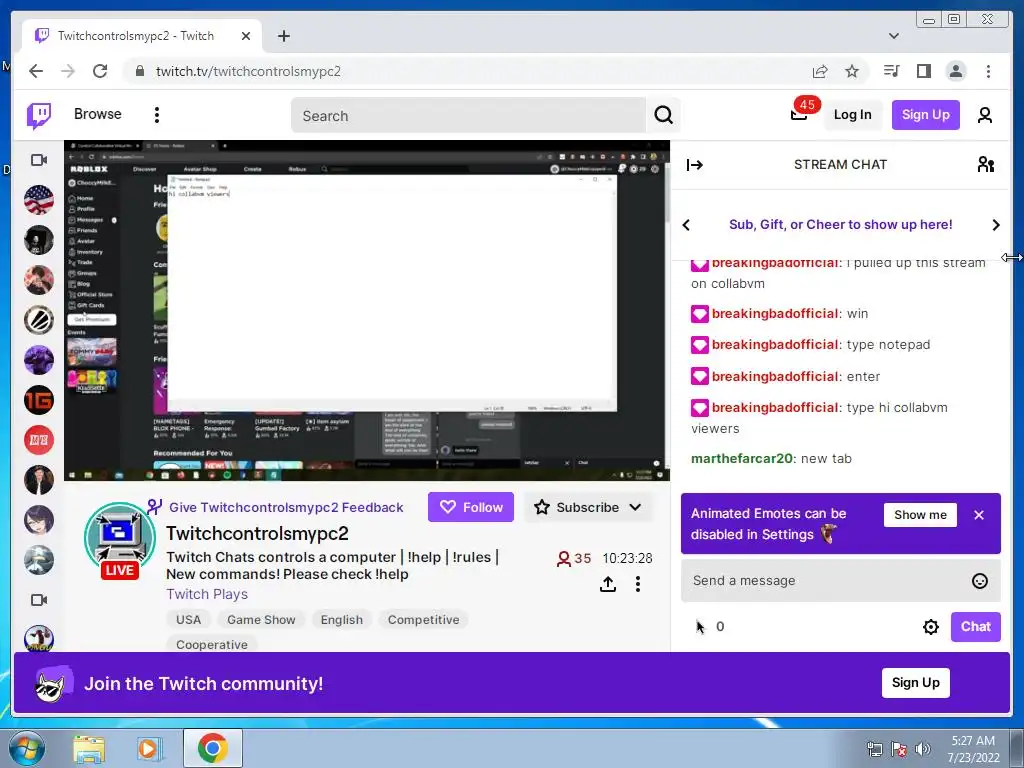Image resolution: width=1024 pixels, height=768 pixels.
Task: Open Windows Start menu
Action: tap(26, 748)
